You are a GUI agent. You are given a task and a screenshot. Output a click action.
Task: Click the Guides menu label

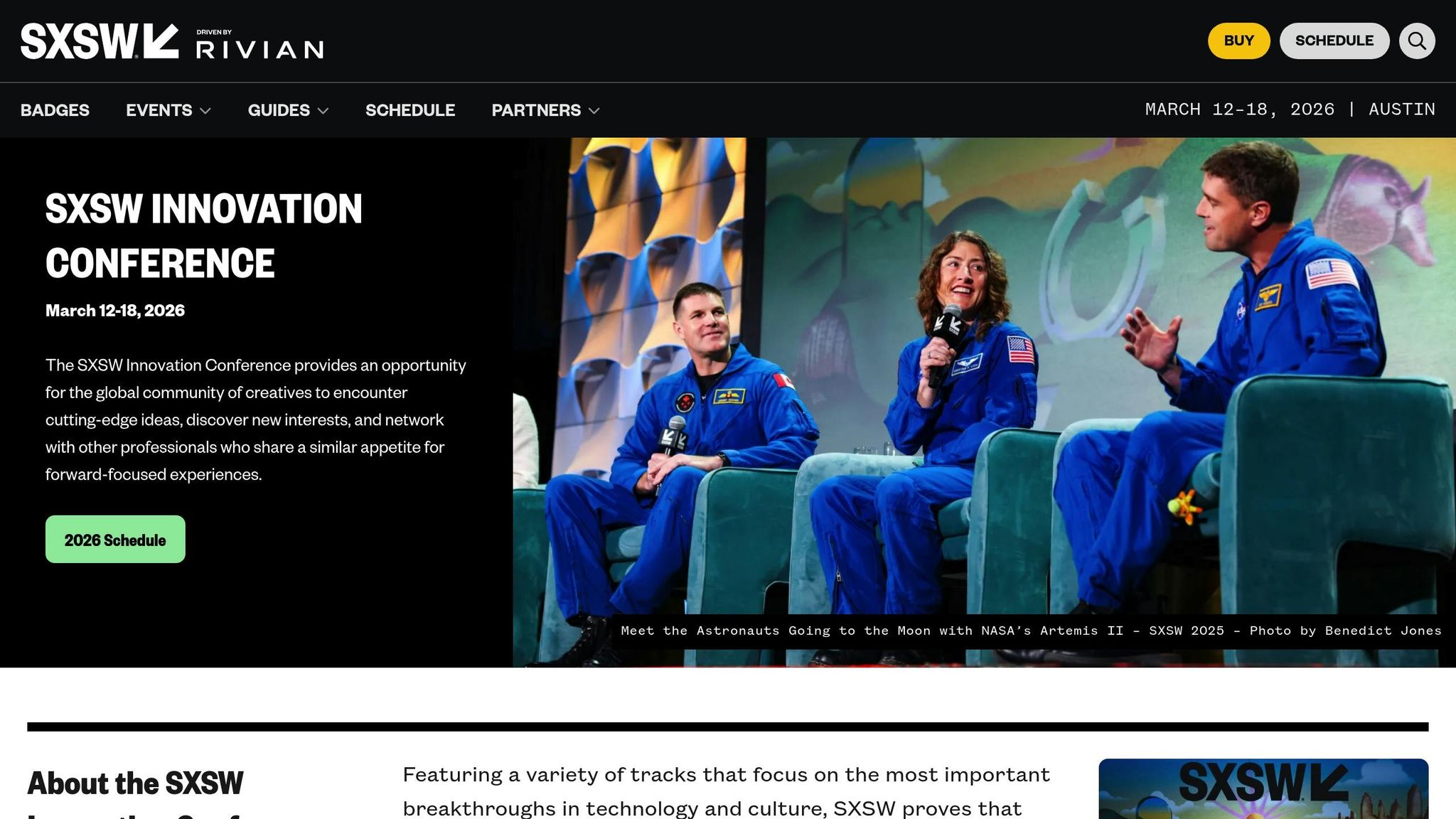(279, 110)
